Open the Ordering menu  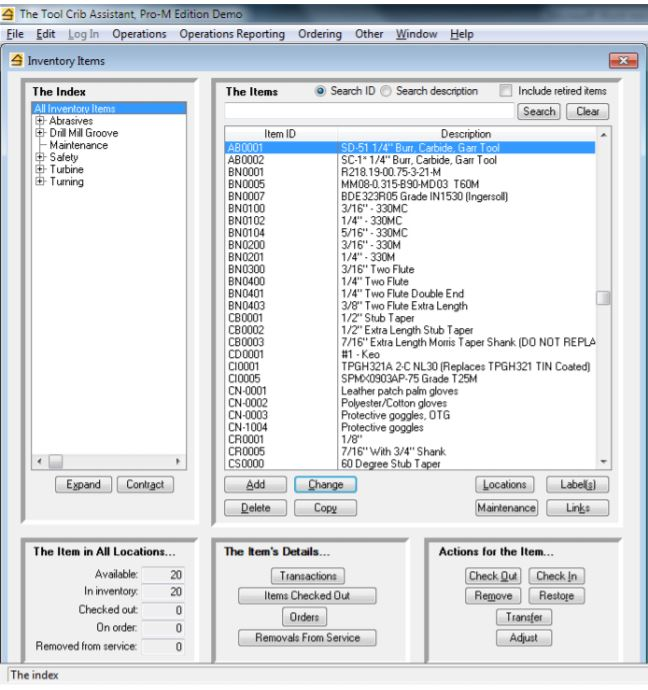tap(320, 34)
